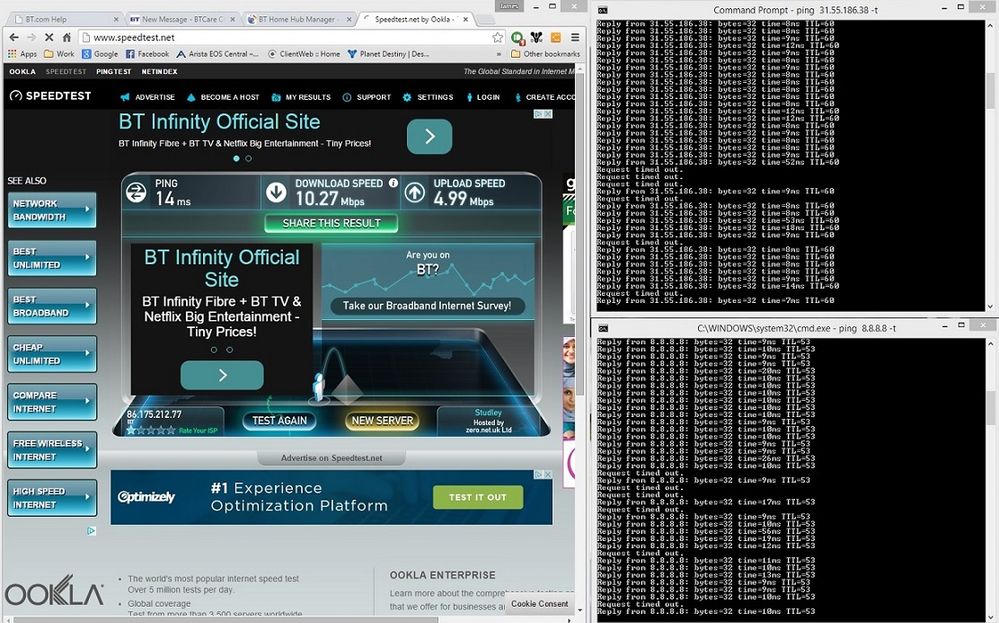The image size is (999, 623).
Task: Click the download arrow icon in results
Action: [x=276, y=192]
